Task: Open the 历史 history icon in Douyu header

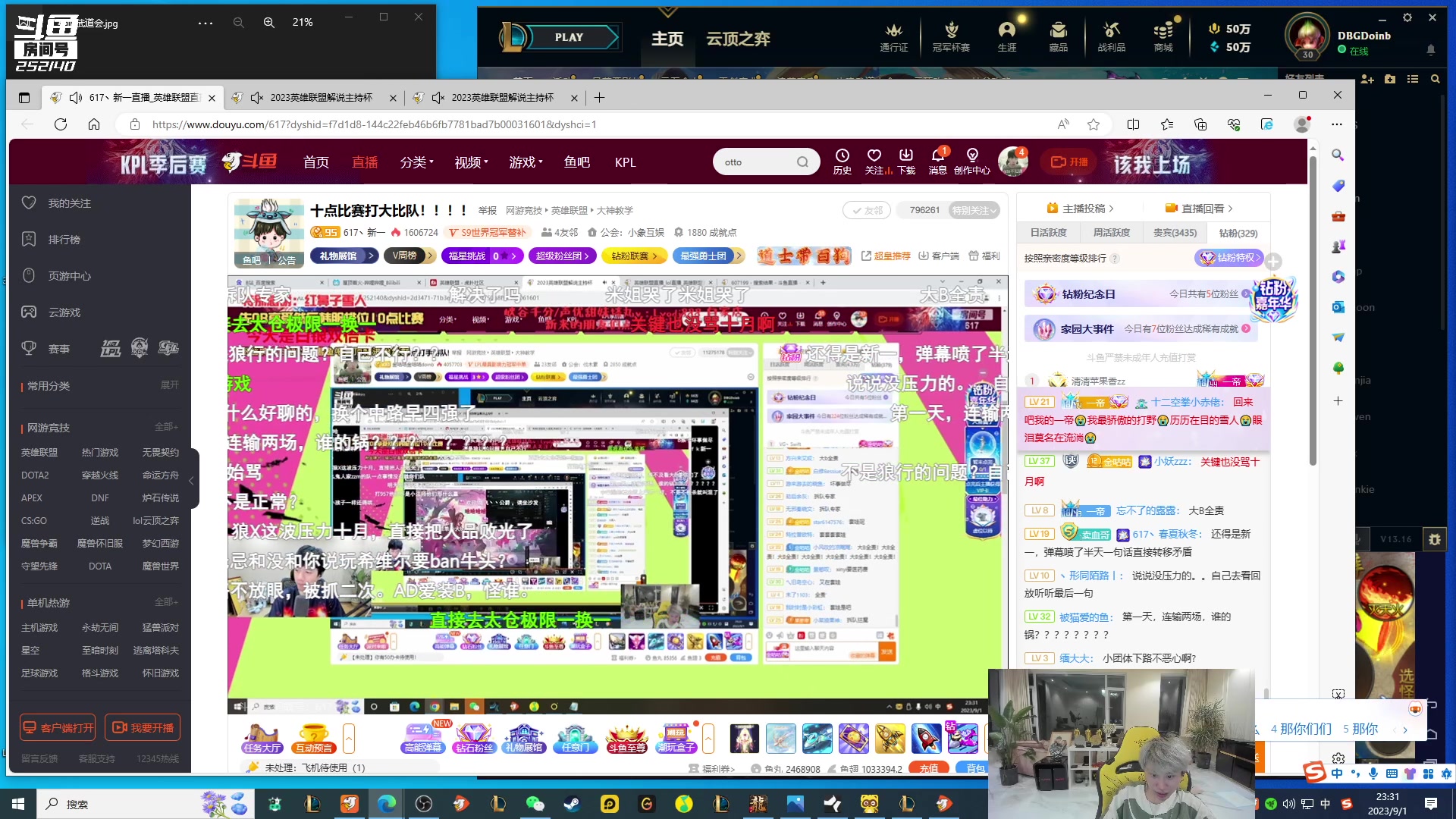Action: coord(842,162)
